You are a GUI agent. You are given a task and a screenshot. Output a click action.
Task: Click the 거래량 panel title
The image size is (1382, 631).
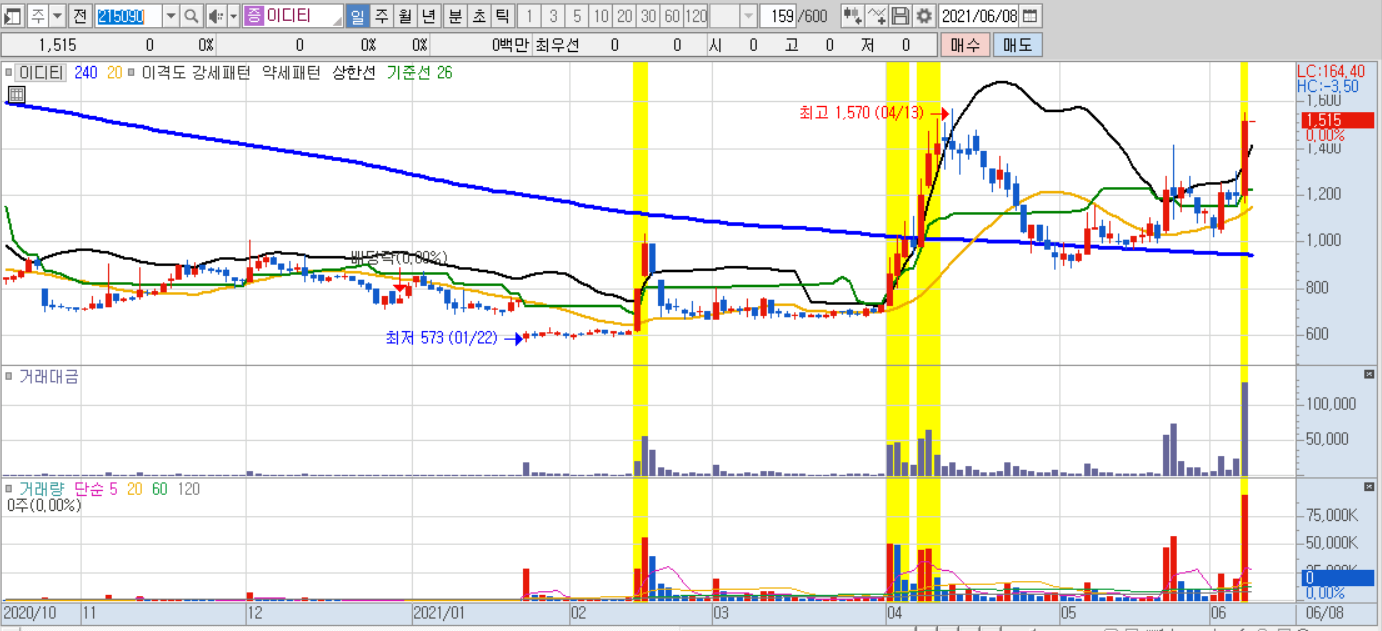click(42, 488)
